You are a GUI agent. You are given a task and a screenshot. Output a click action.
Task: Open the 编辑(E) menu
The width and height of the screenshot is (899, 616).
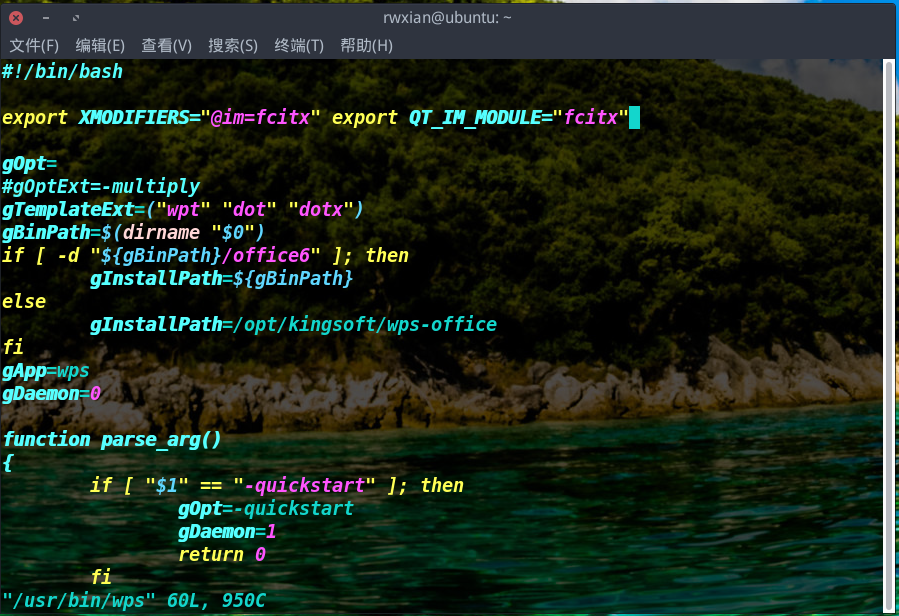click(100, 46)
